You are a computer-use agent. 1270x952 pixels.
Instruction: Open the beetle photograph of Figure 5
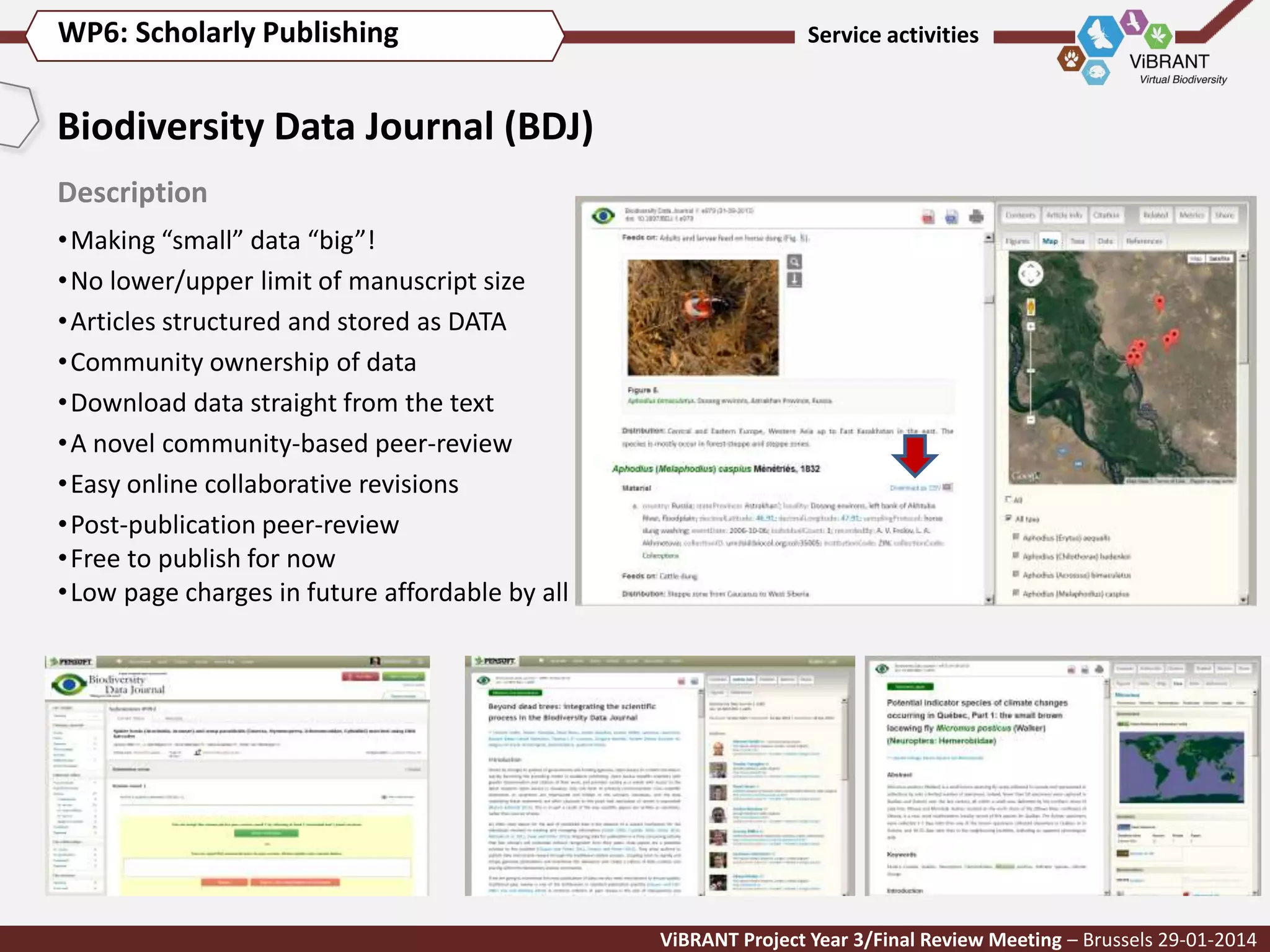(x=703, y=317)
